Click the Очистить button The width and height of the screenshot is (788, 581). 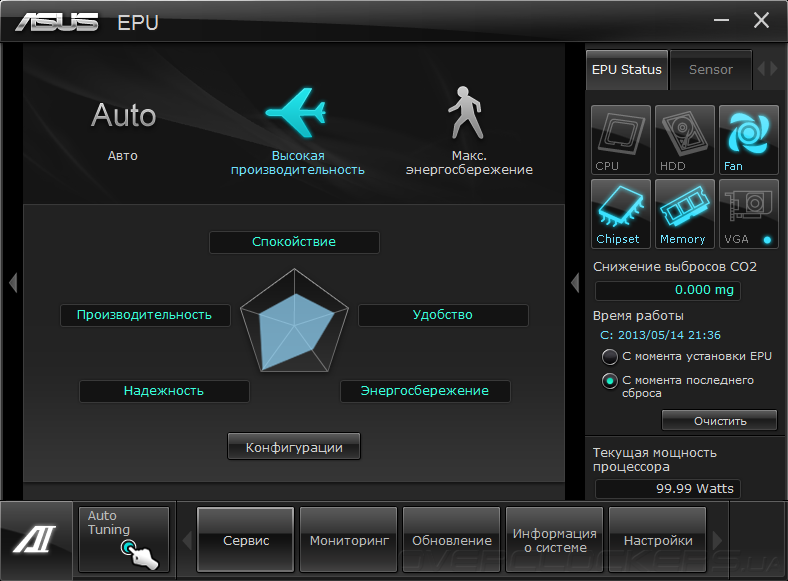[x=720, y=421]
